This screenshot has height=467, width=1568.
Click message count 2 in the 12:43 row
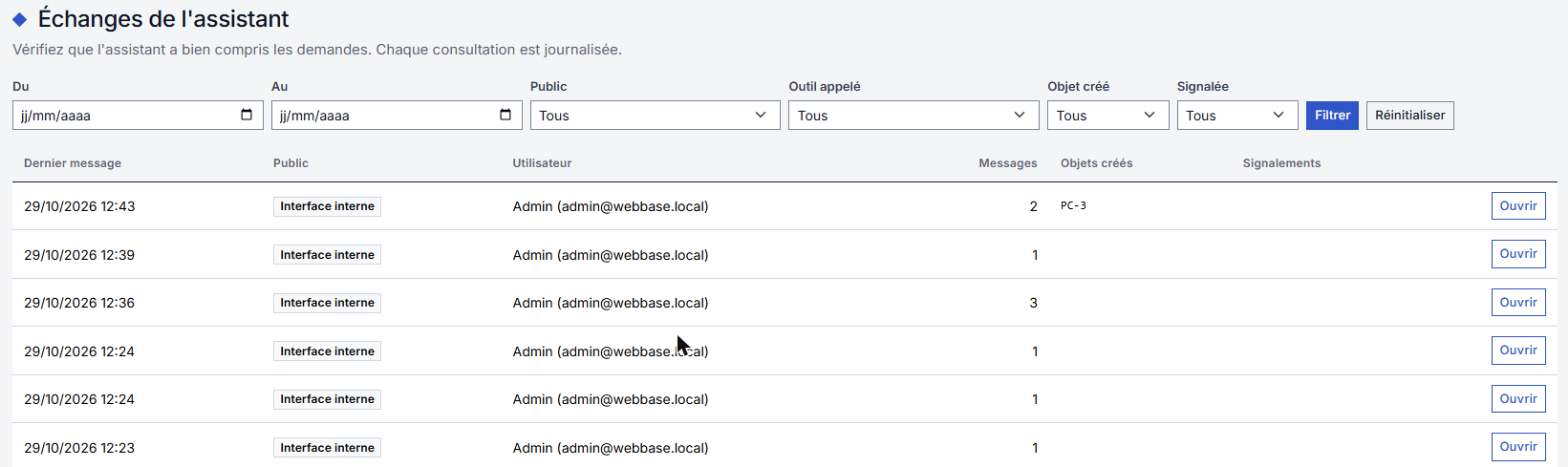point(1034,206)
